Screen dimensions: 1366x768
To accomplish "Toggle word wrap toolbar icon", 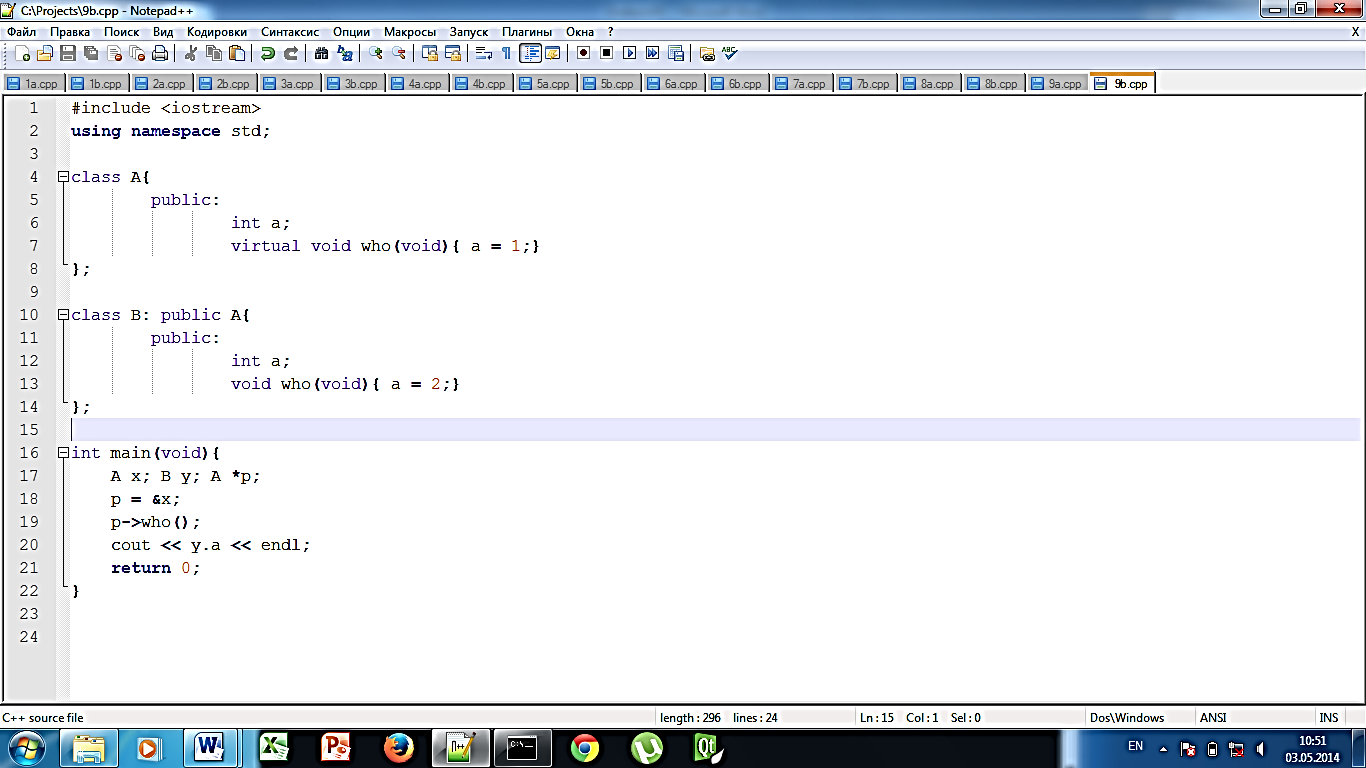I will coord(483,53).
